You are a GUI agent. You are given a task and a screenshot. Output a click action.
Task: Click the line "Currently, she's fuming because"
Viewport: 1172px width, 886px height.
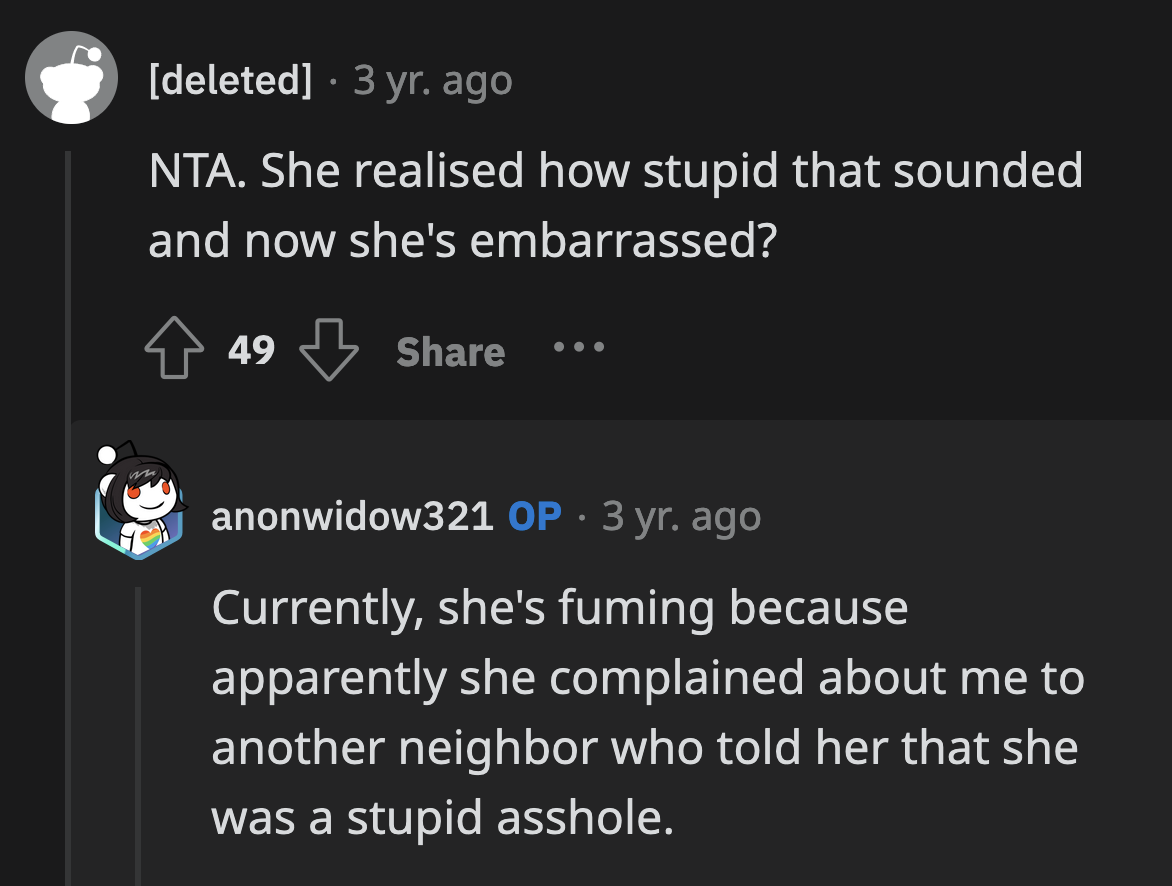559,607
